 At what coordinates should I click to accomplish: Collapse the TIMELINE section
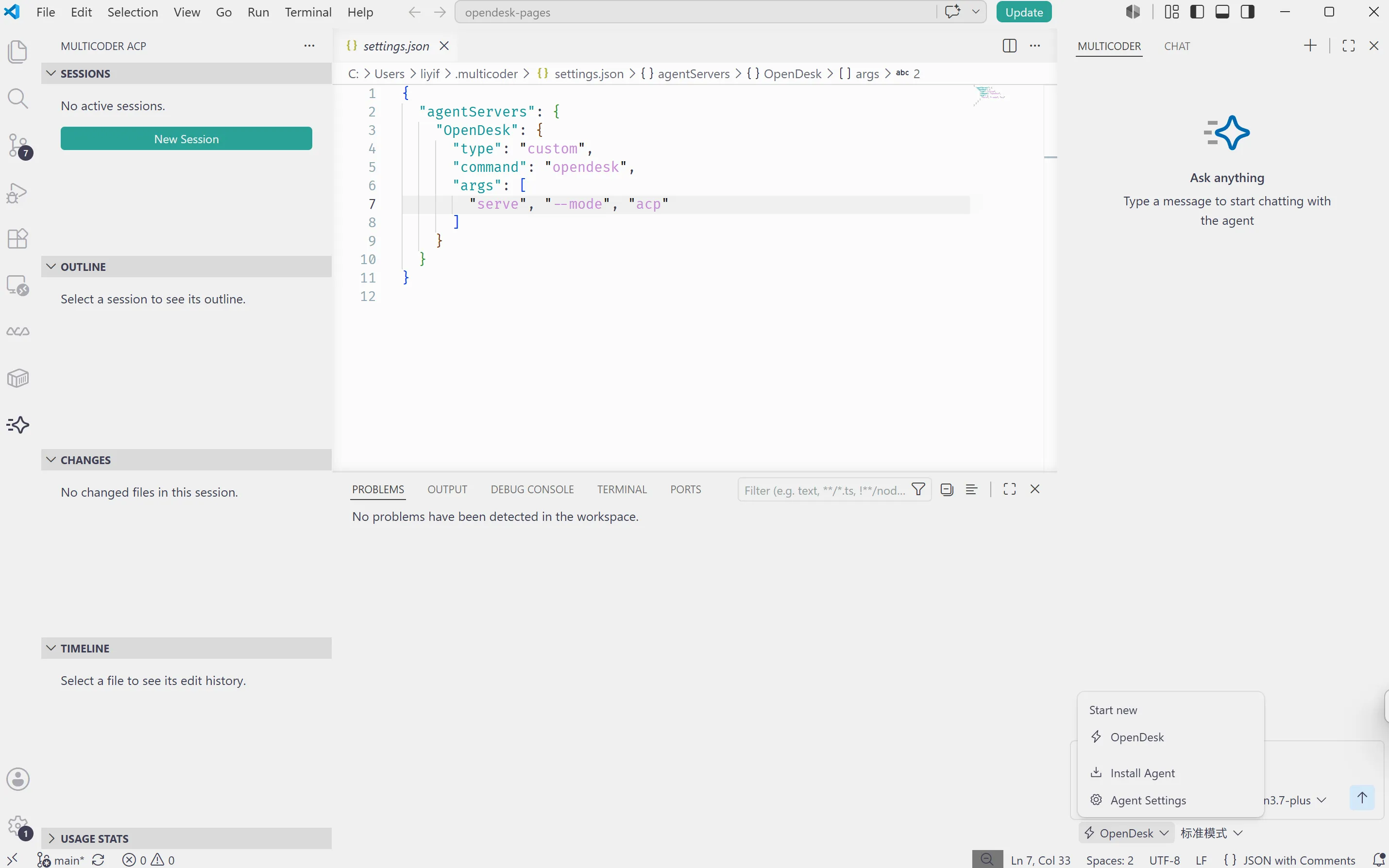(x=186, y=648)
